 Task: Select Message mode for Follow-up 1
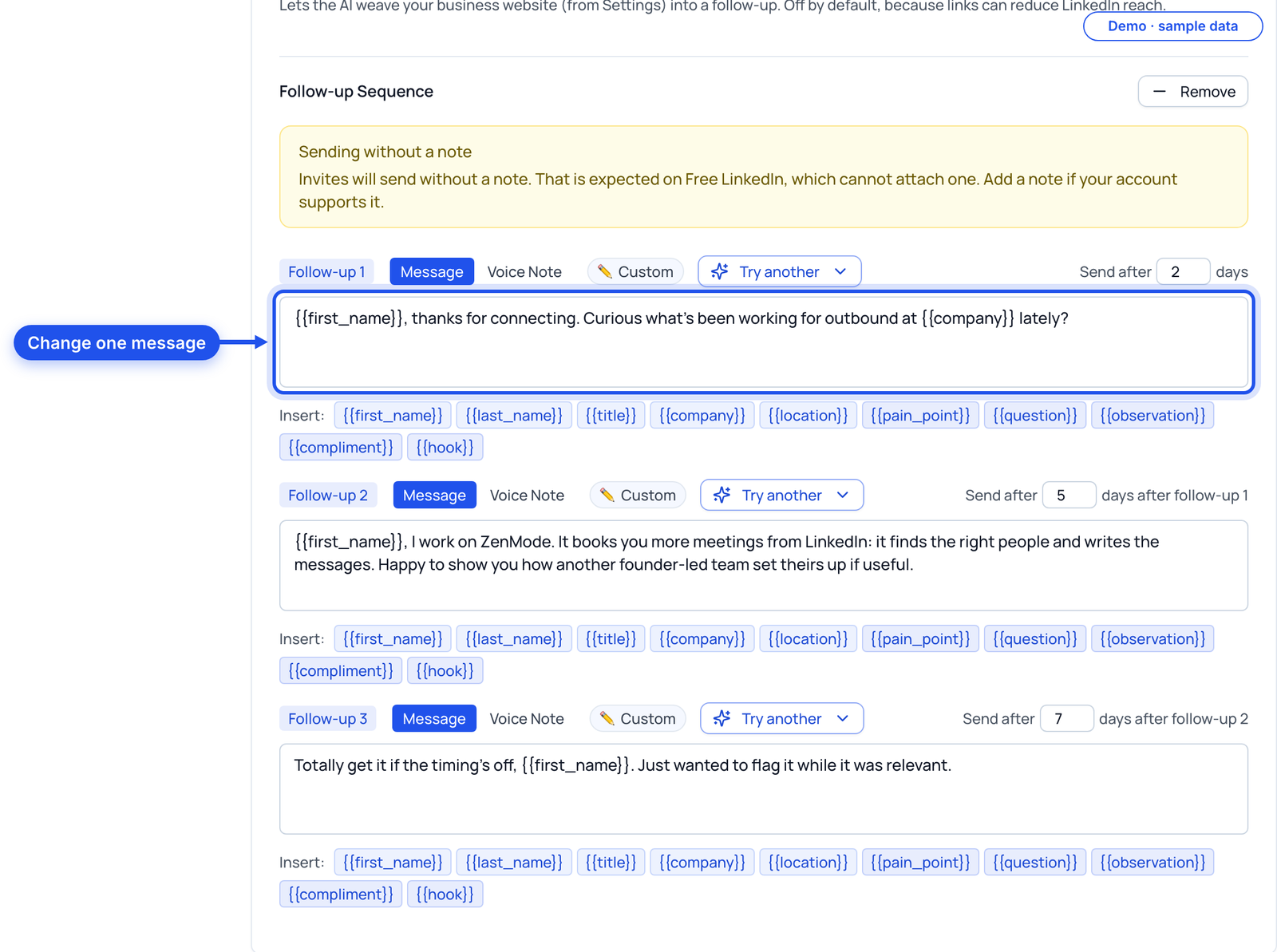tap(432, 271)
